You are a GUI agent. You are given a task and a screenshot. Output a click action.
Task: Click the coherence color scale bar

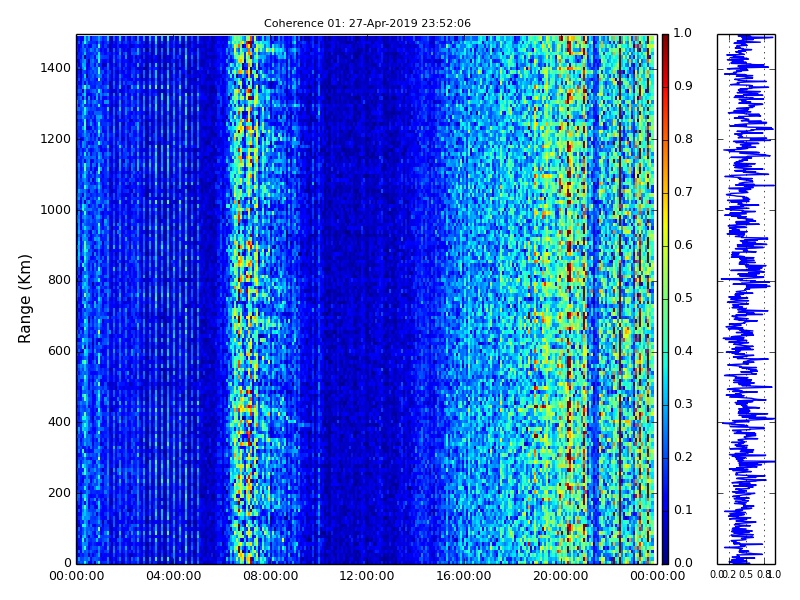pyautogui.click(x=665, y=299)
